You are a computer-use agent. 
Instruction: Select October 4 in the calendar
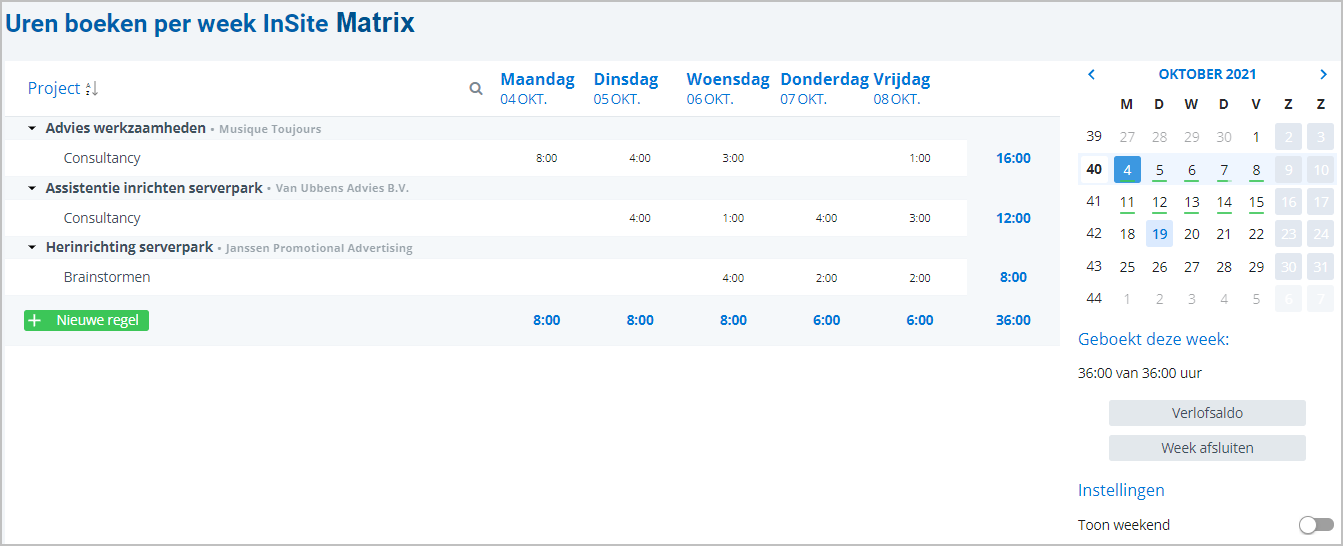pos(1127,169)
